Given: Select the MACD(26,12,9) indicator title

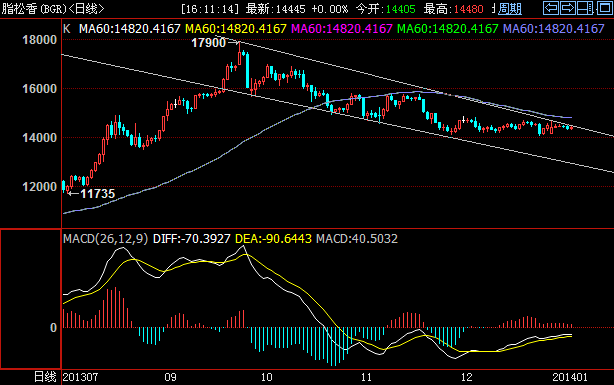Looking at the screenshot, I should point(105,239).
